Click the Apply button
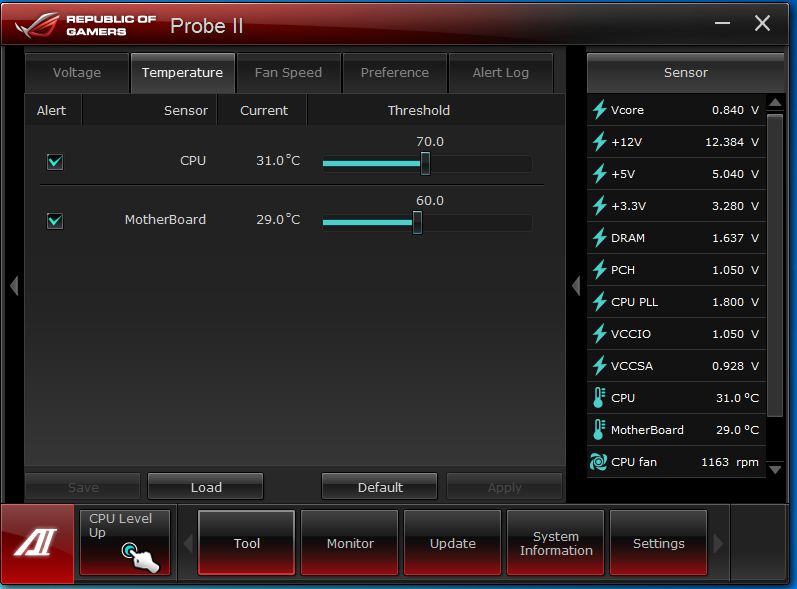 click(x=504, y=487)
